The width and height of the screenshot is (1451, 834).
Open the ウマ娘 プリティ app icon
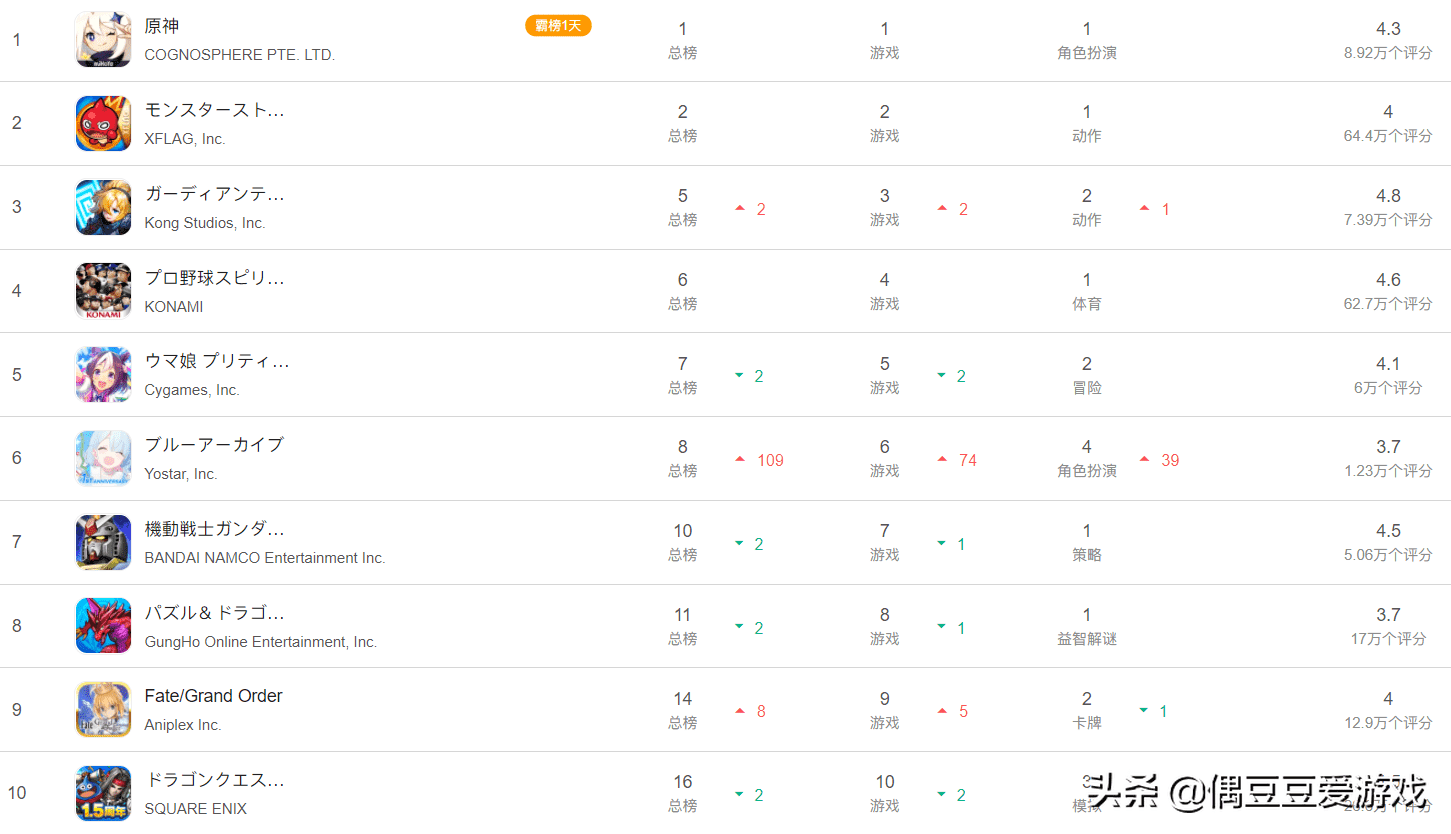coord(103,375)
